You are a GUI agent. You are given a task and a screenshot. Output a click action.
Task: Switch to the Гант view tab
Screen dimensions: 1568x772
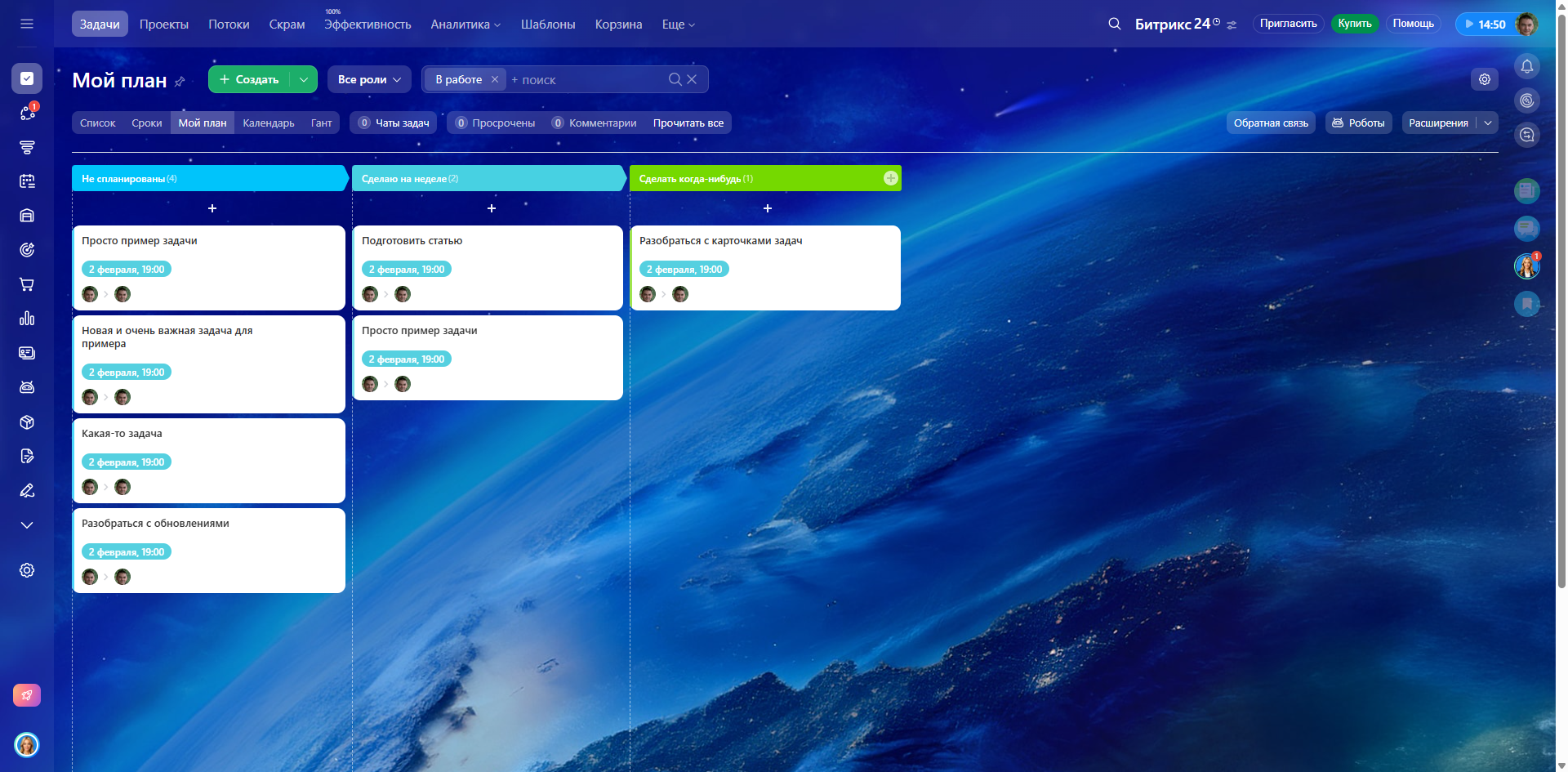(x=321, y=123)
